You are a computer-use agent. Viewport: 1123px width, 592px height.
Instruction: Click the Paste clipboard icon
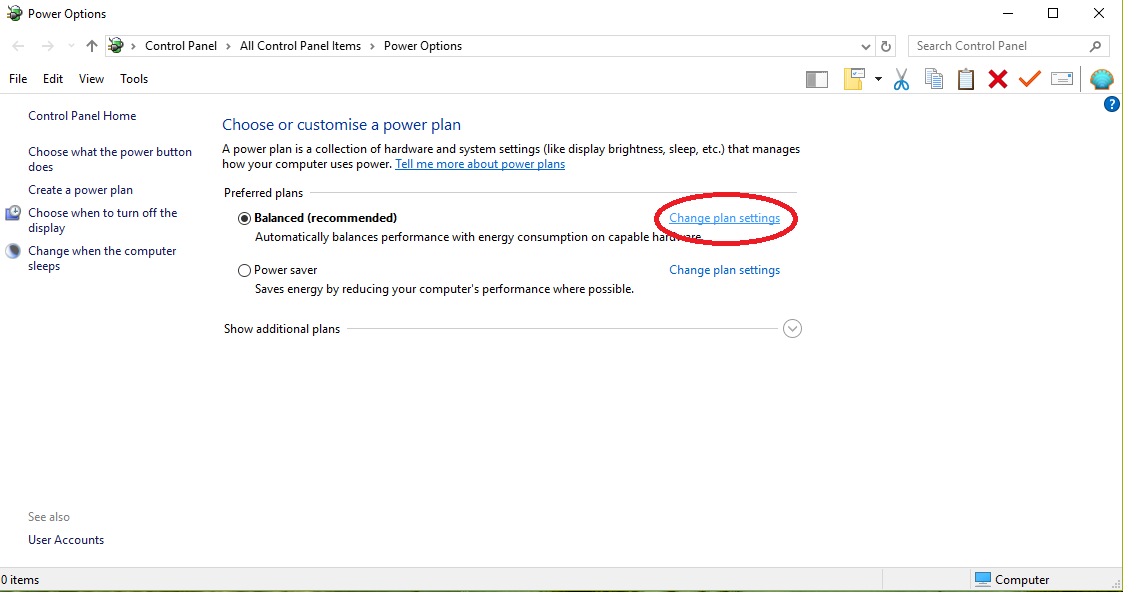click(x=966, y=79)
